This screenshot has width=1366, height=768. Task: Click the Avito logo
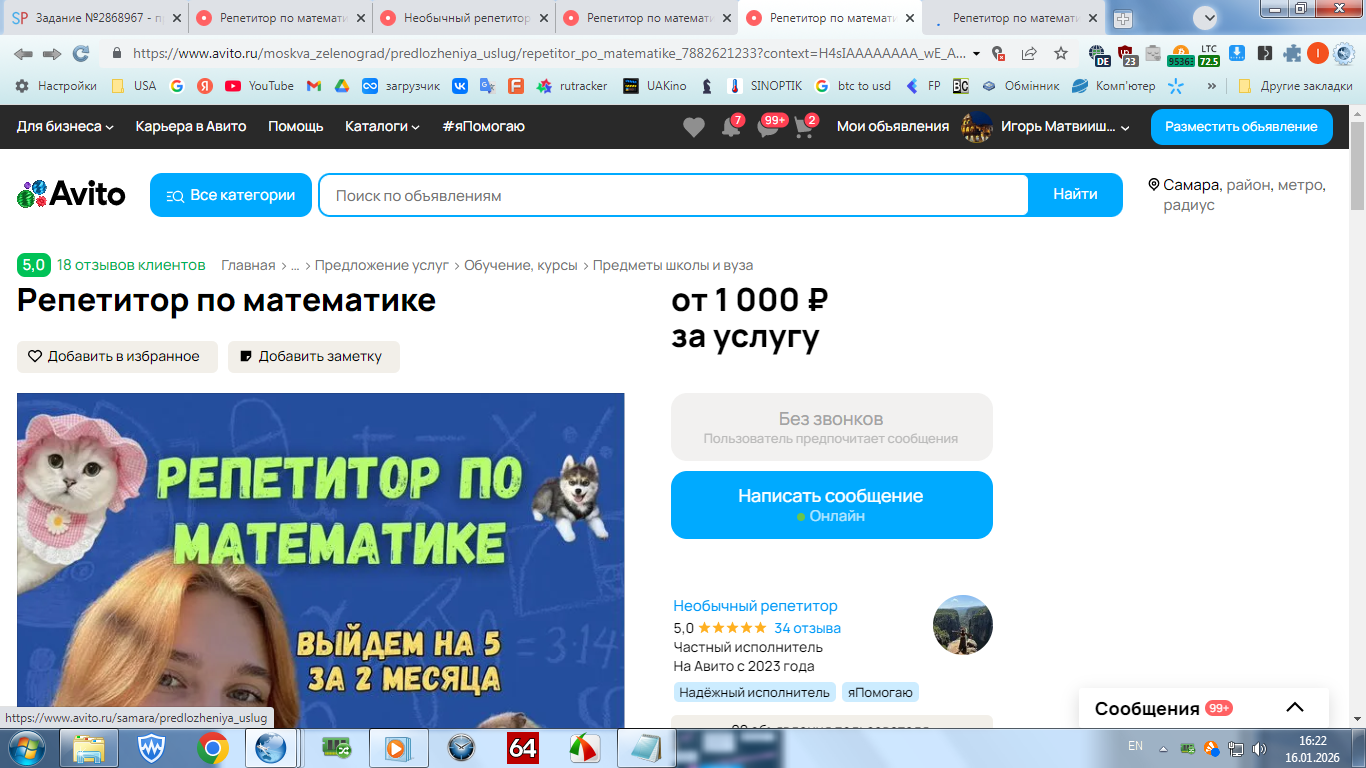[x=71, y=194]
